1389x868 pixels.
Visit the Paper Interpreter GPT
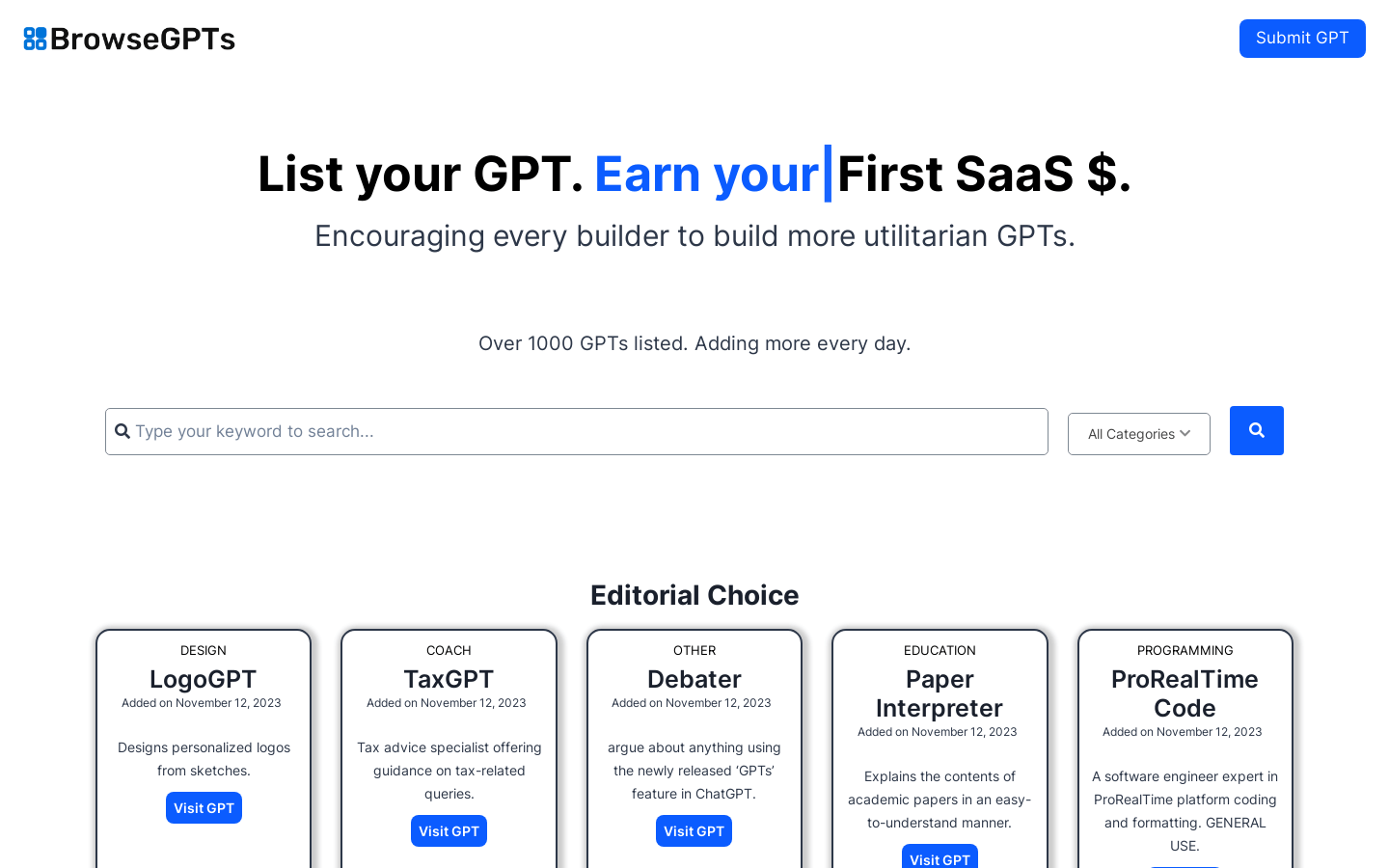[940, 857]
